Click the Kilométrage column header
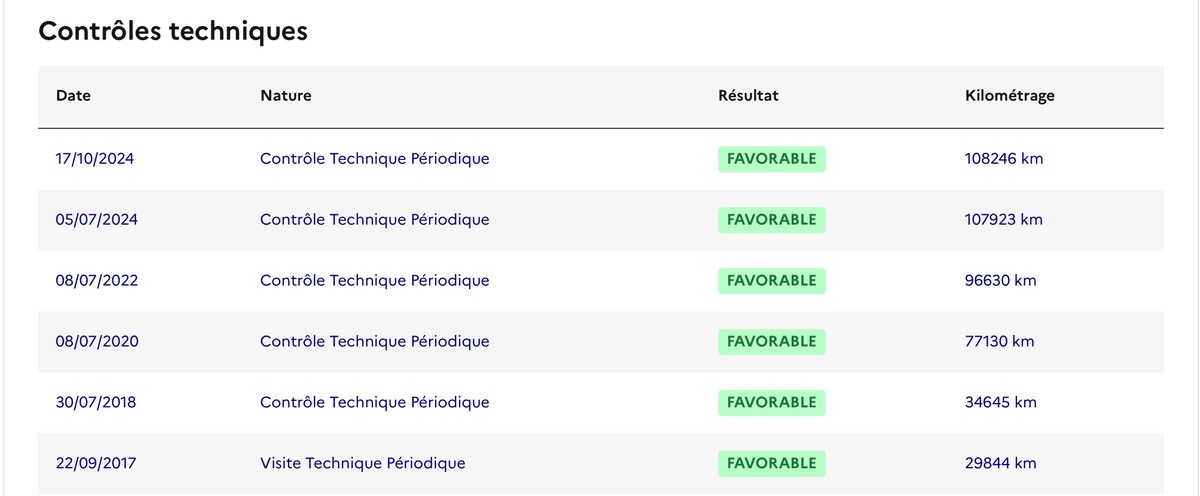The width and height of the screenshot is (1200, 496). [1009, 96]
